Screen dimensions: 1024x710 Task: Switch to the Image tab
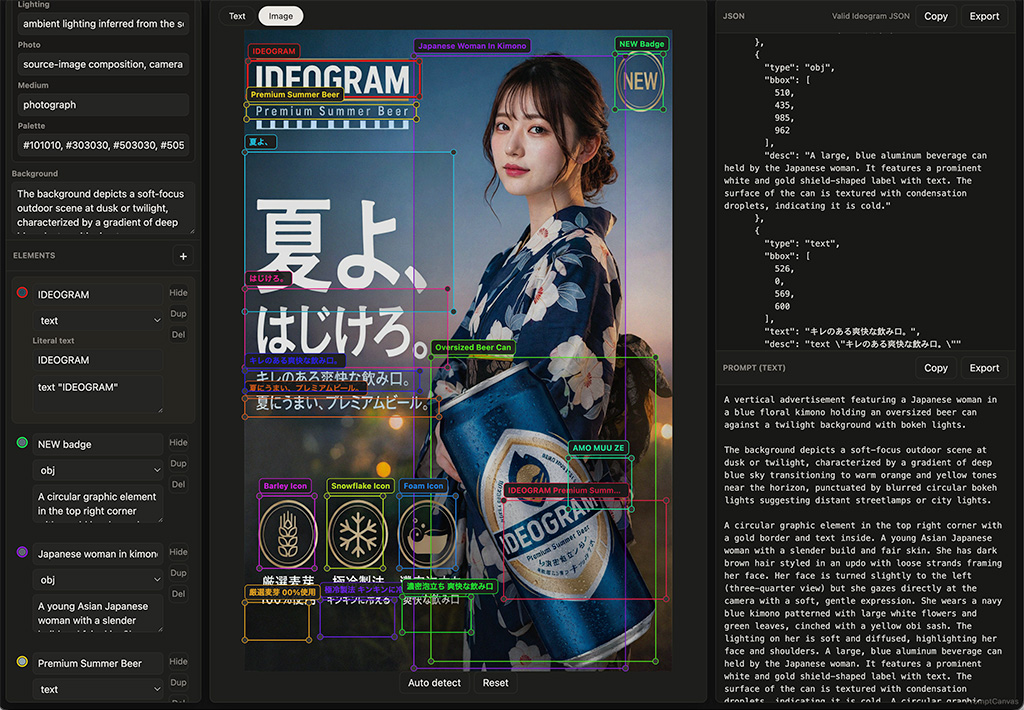point(281,16)
